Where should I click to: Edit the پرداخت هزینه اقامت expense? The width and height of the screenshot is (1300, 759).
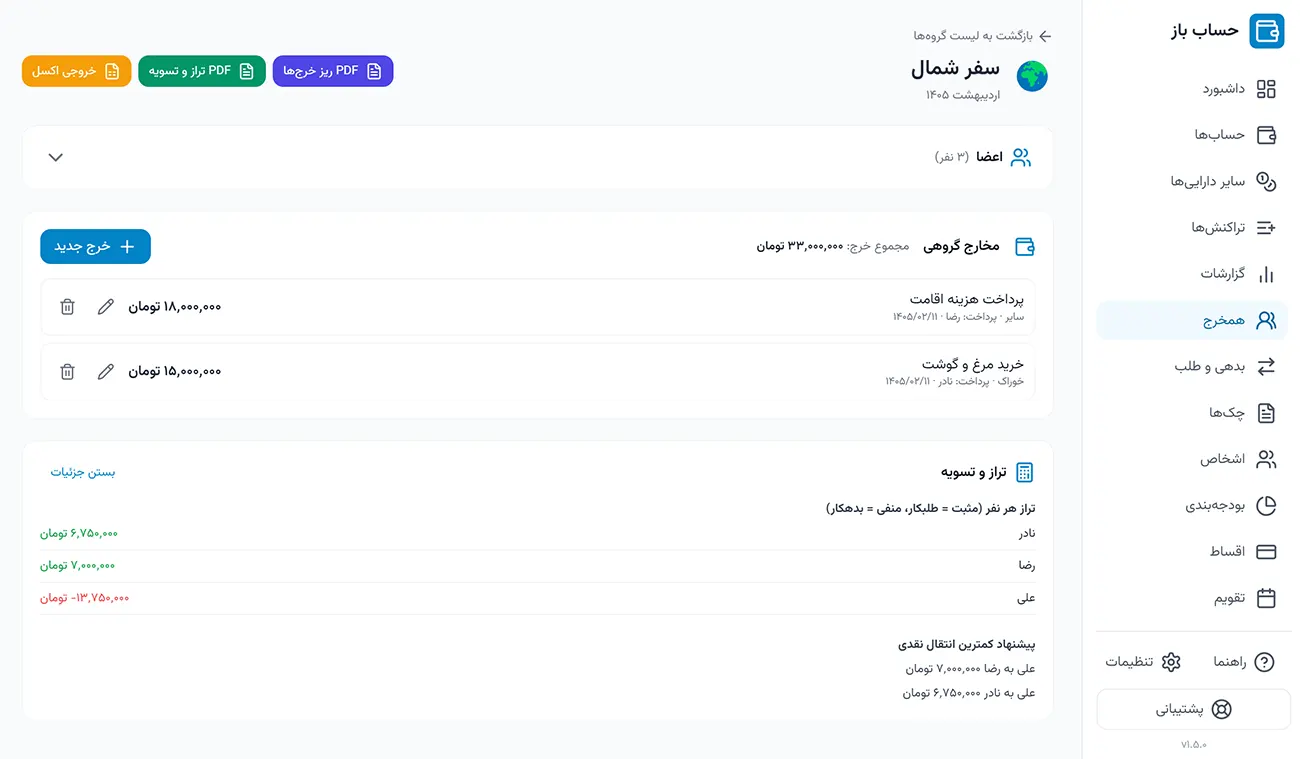point(105,307)
